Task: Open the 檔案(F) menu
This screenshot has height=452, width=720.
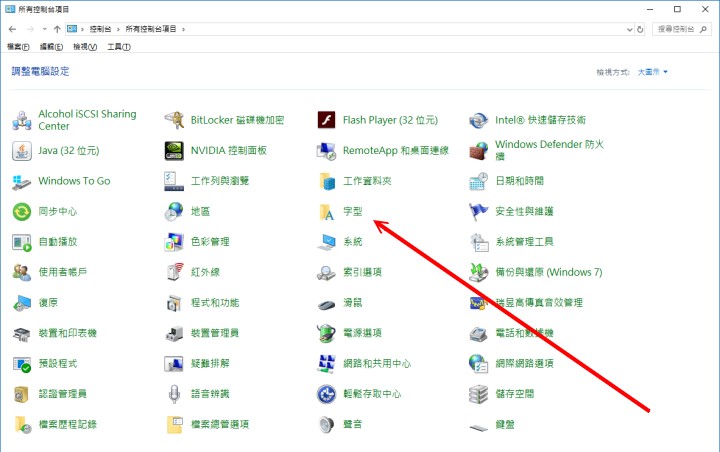Action: click(18, 47)
